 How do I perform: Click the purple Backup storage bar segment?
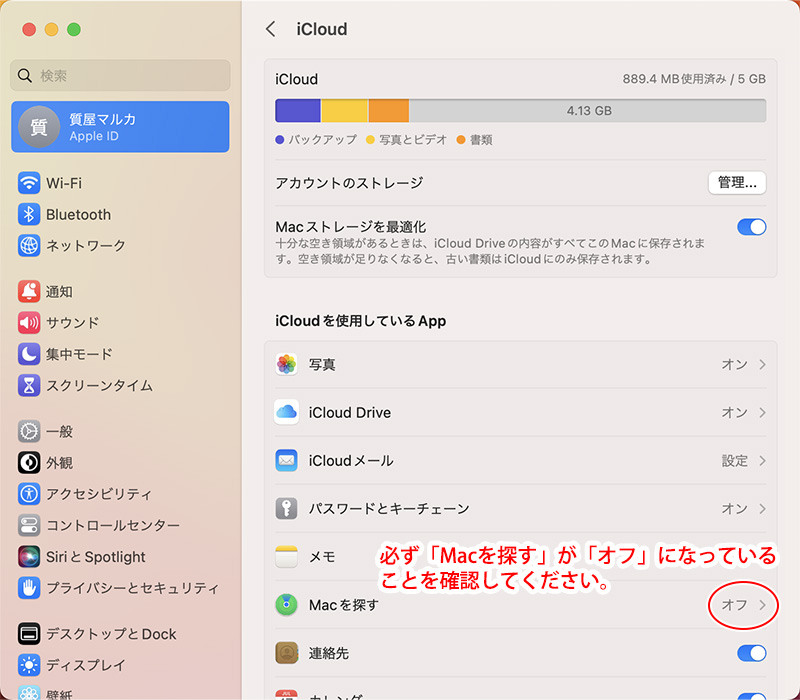298,110
